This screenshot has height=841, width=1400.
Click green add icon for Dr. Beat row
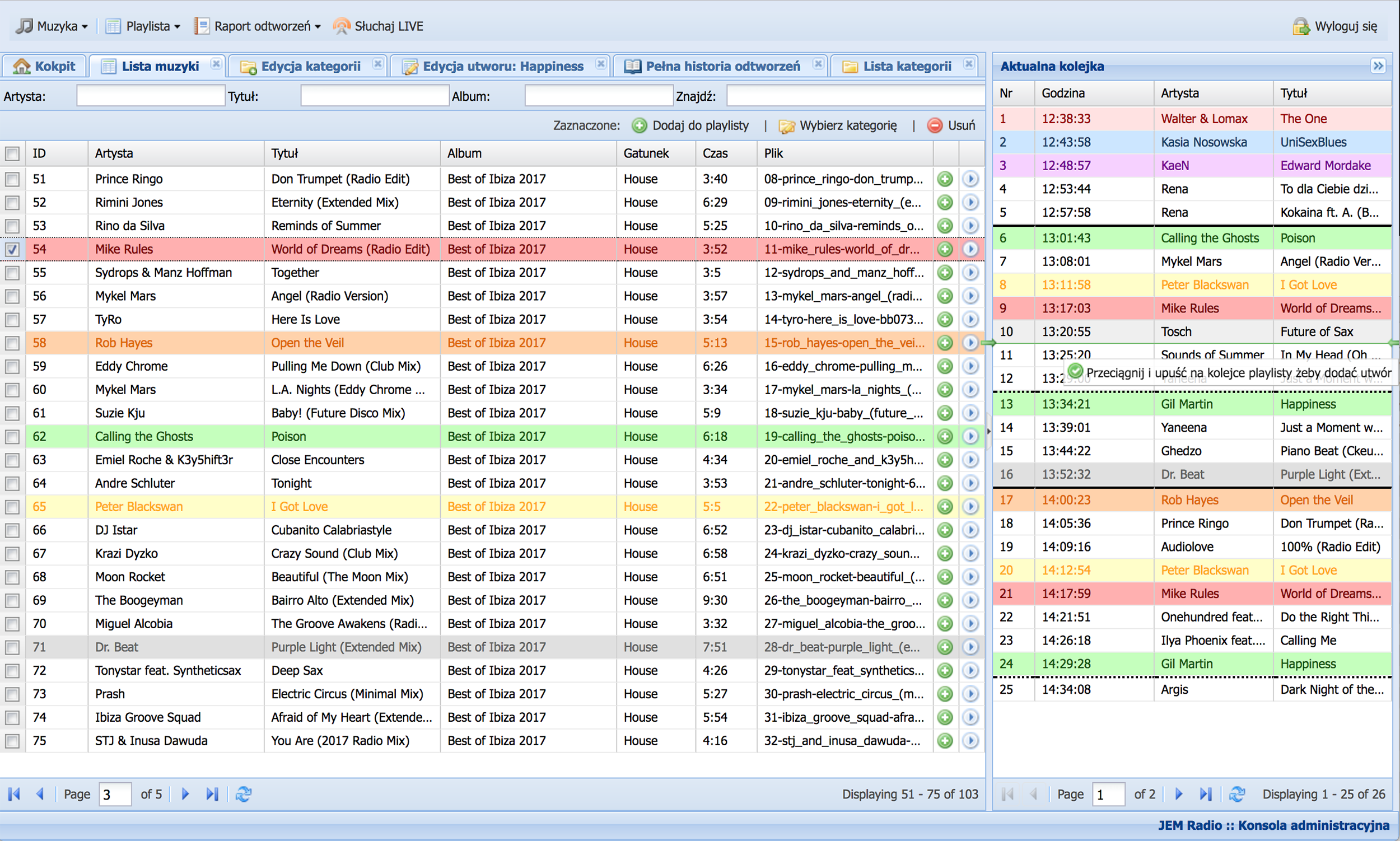pyautogui.click(x=945, y=647)
